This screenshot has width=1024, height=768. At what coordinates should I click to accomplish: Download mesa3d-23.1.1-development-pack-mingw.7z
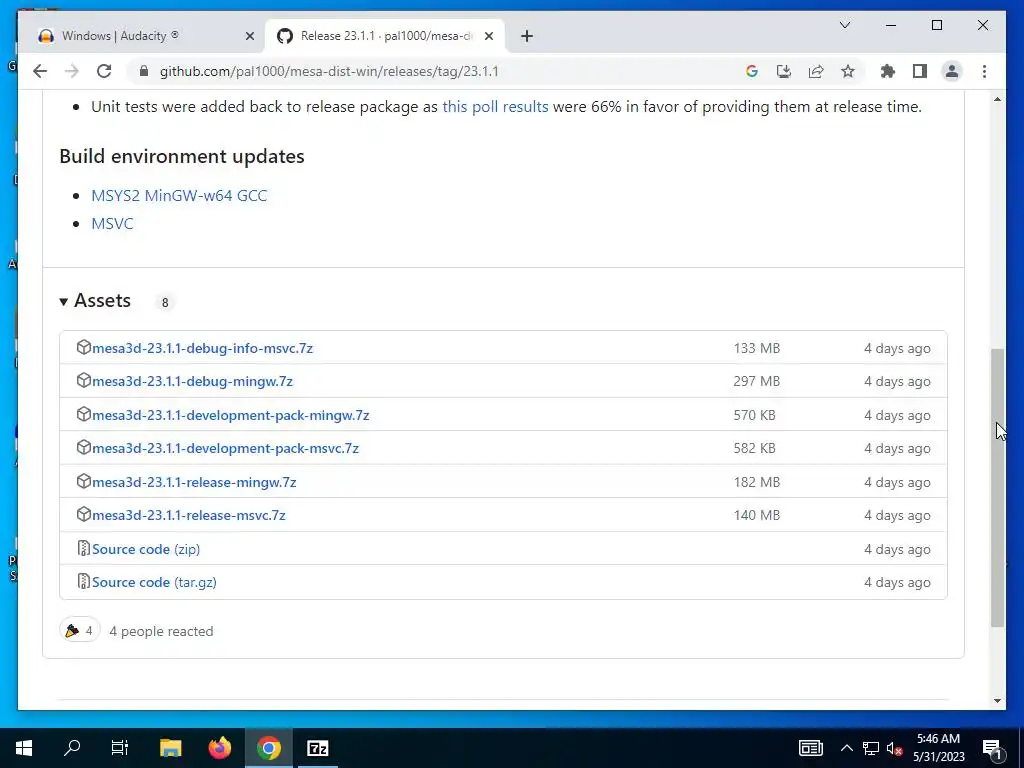click(x=231, y=415)
